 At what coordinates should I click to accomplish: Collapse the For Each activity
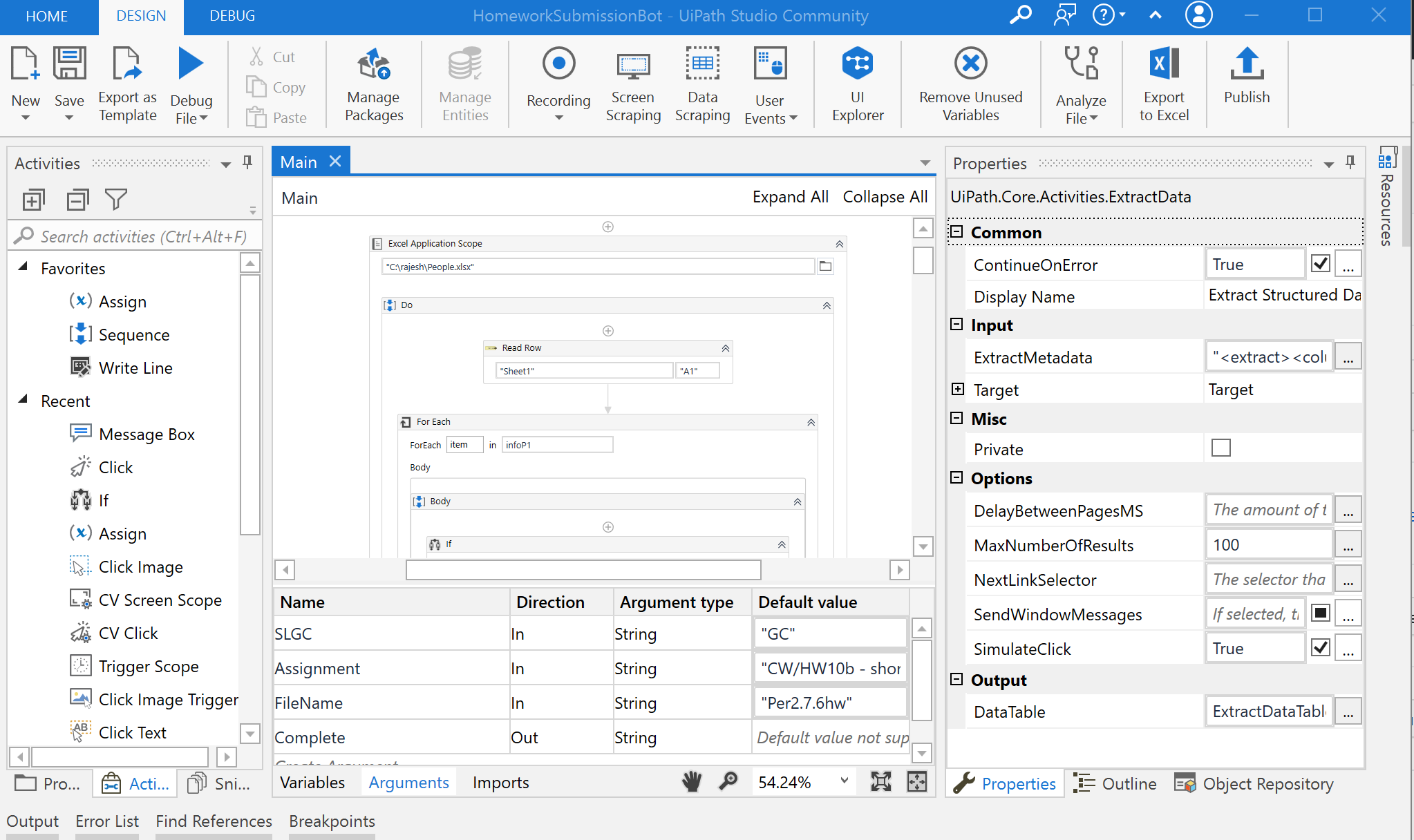click(x=811, y=422)
